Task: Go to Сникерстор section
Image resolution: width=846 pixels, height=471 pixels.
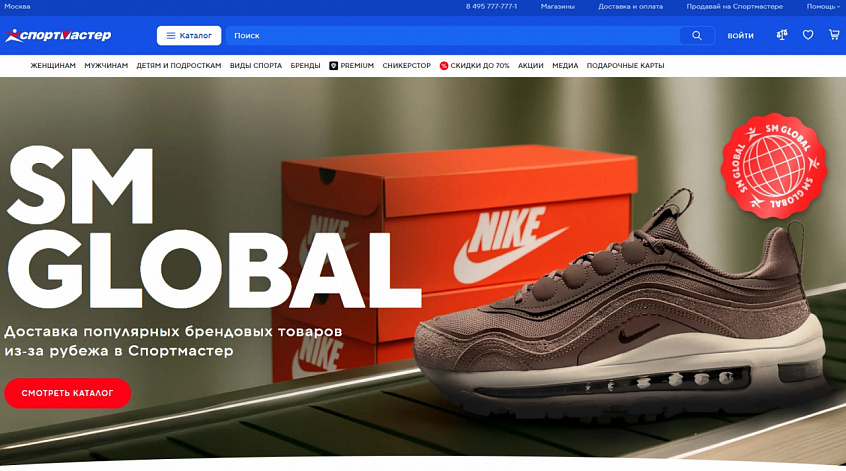Action: [x=406, y=66]
